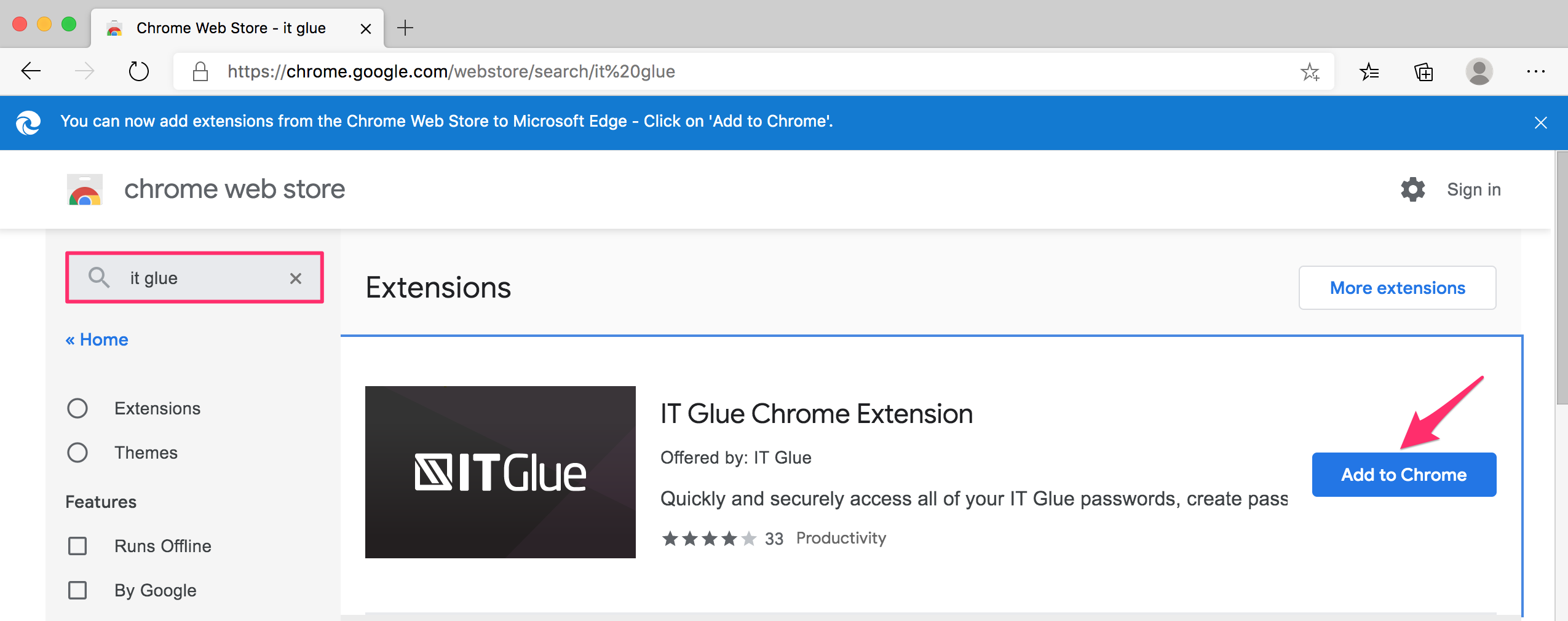Image resolution: width=1568 pixels, height=621 pixels.
Task: Clear the search box with the X
Action: 296,278
